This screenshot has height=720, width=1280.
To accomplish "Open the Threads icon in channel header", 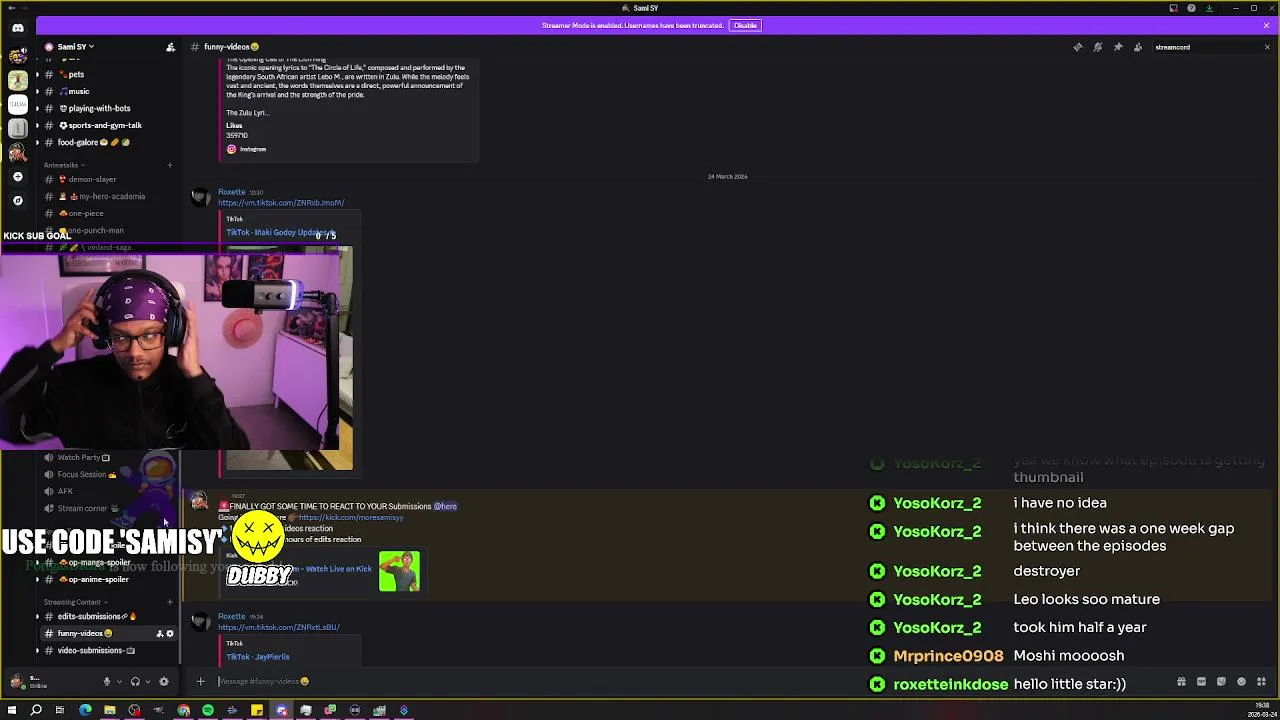I will click(x=1077, y=47).
